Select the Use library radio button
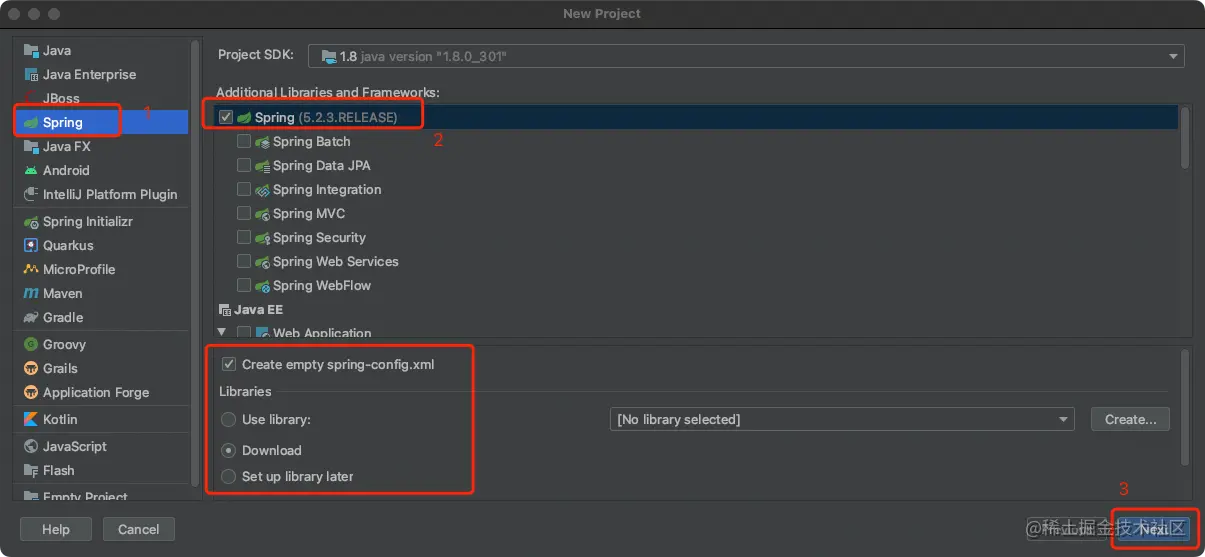1205x557 pixels. [x=229, y=420]
